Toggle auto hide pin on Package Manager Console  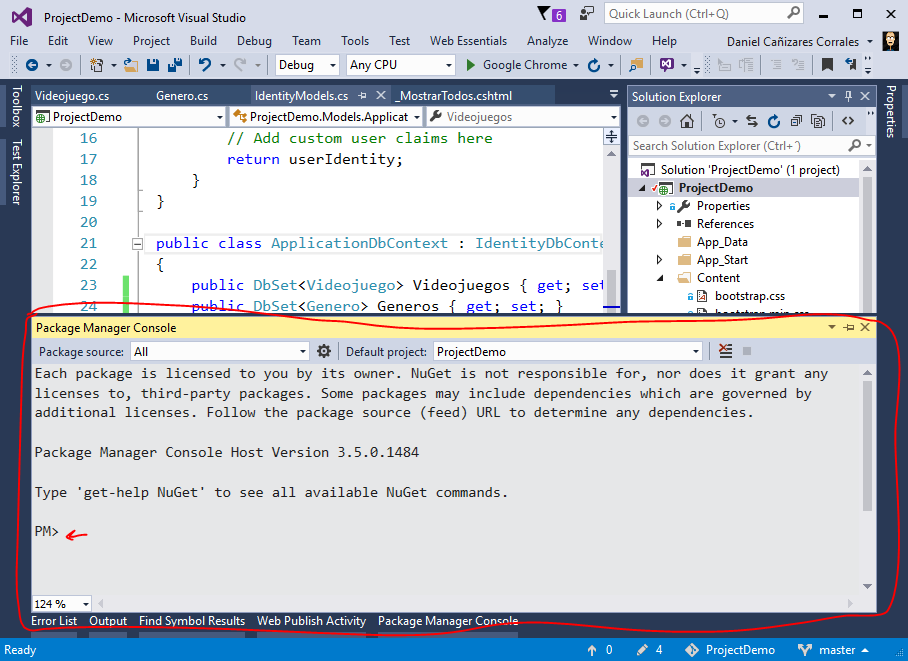tap(849, 327)
